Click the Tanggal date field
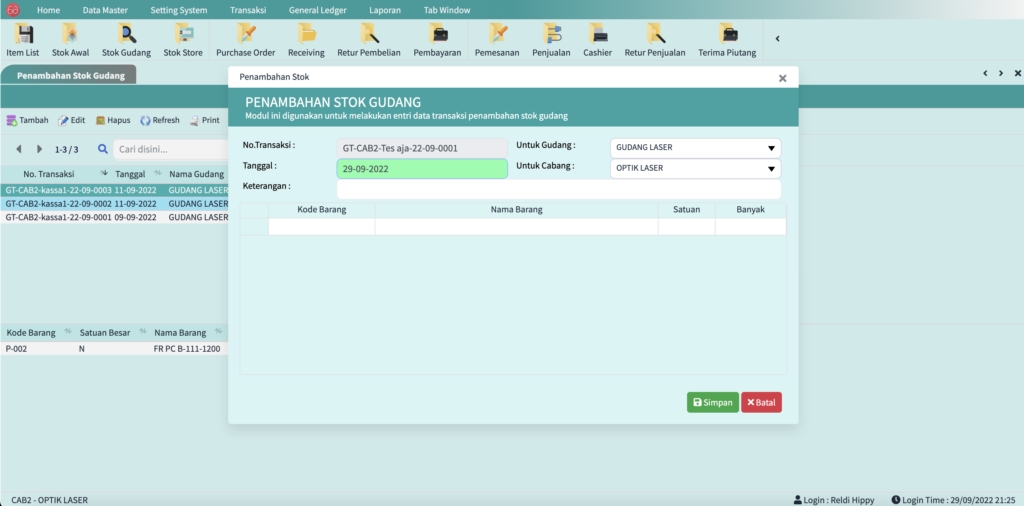 point(422,169)
